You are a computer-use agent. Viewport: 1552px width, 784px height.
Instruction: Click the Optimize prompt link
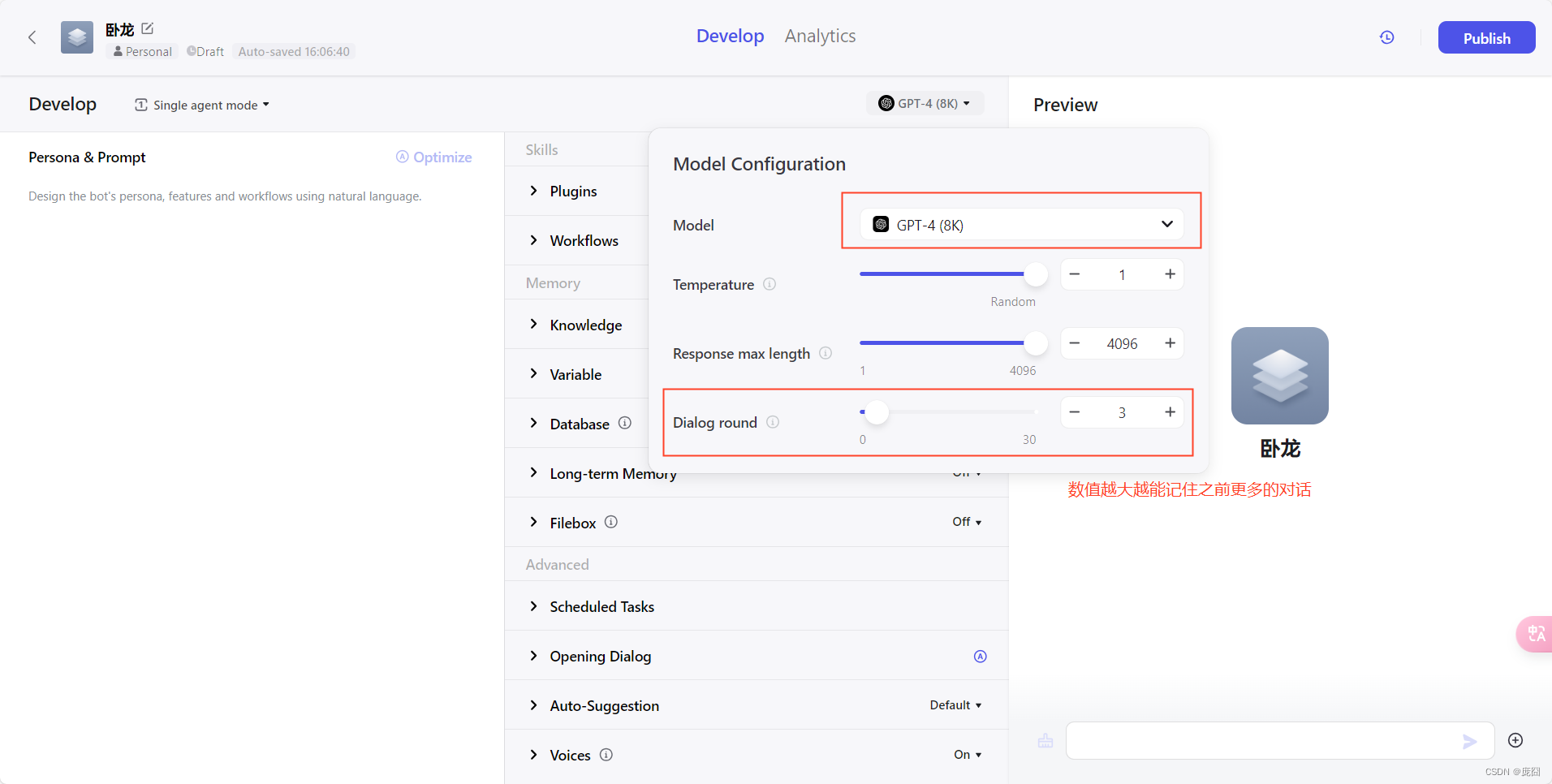434,157
